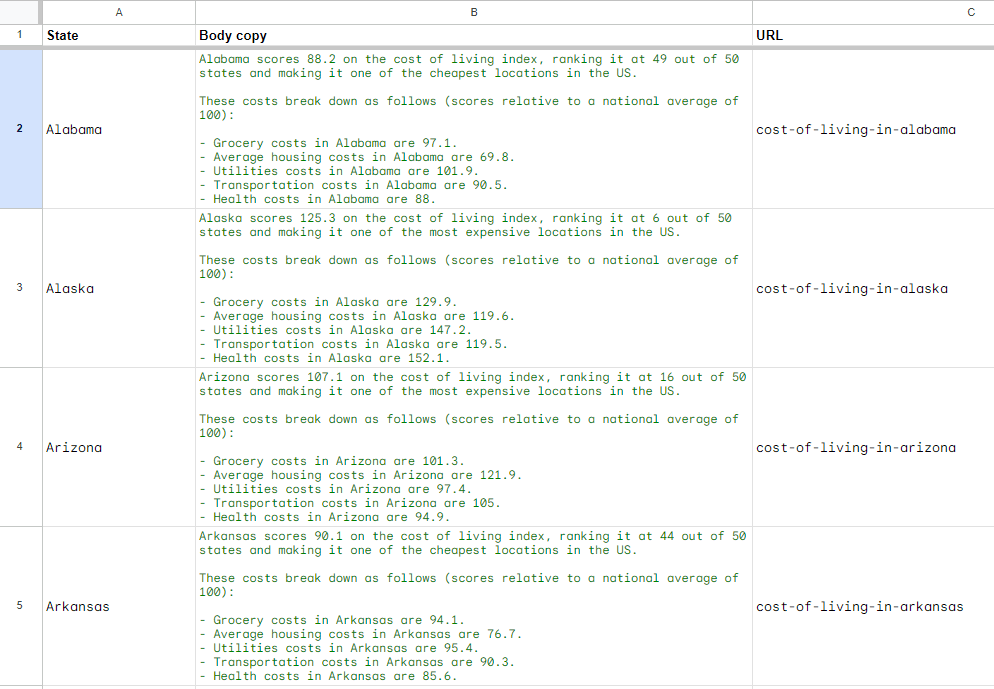Click the "Body copy" header cell

(473, 36)
